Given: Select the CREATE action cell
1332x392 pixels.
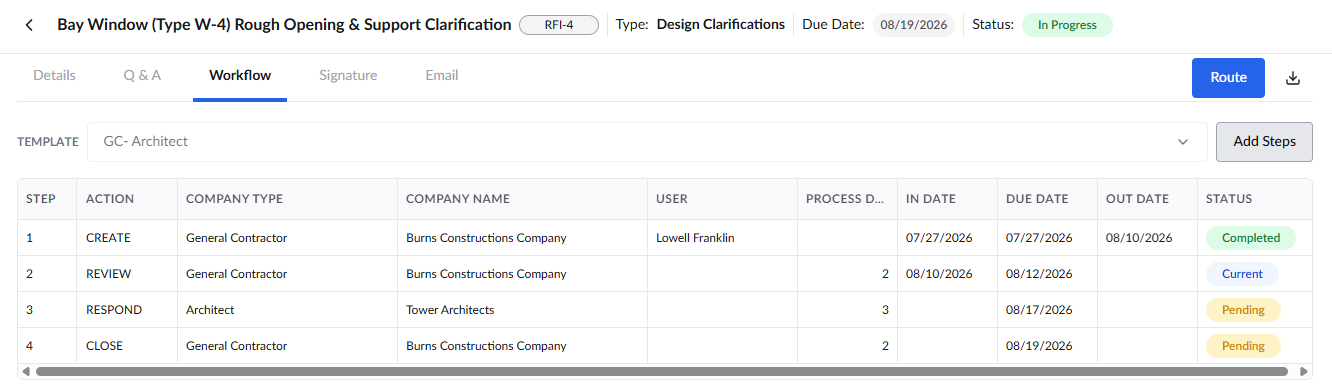Looking at the screenshot, I should coord(127,238).
